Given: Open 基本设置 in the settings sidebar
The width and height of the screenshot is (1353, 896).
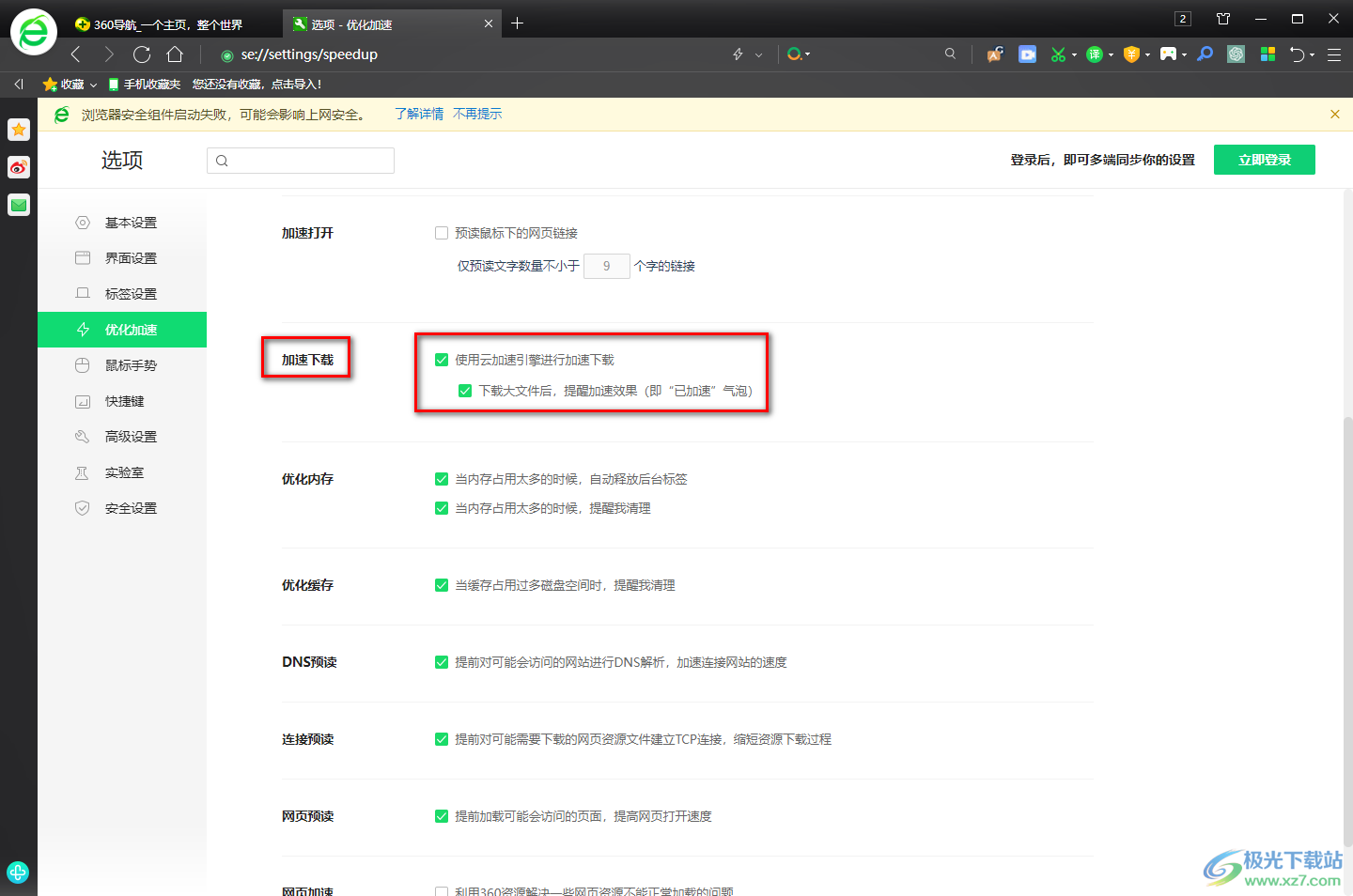Looking at the screenshot, I should pos(122,223).
